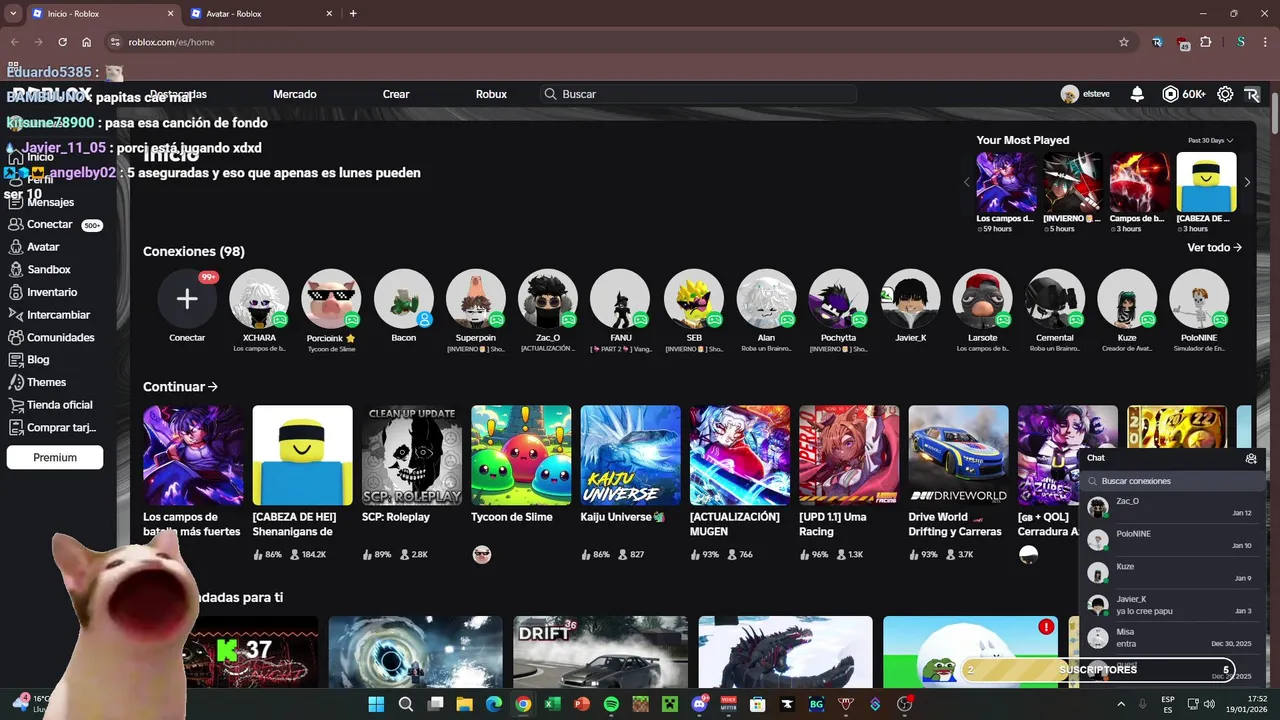
Task: Open Comprar tarjetas sidebar item
Action: 52,428
